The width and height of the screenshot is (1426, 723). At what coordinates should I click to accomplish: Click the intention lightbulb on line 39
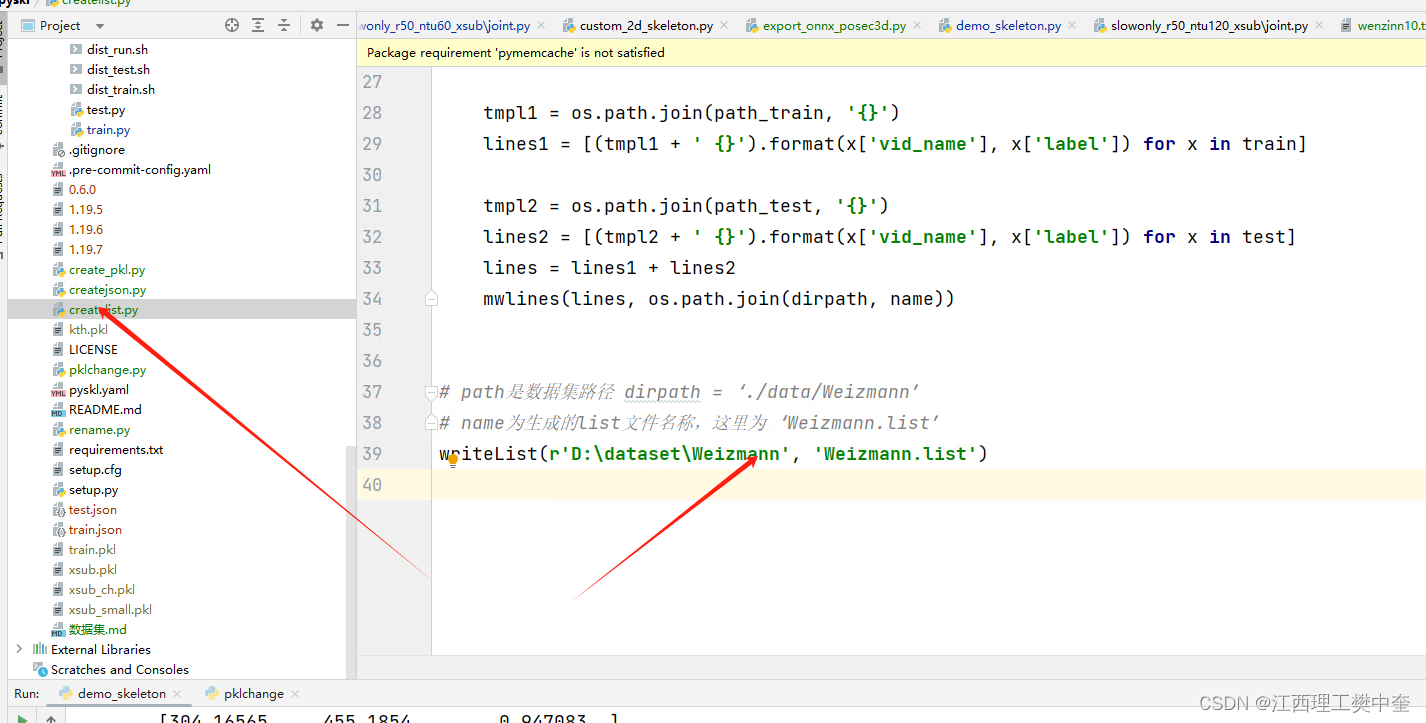[453, 460]
